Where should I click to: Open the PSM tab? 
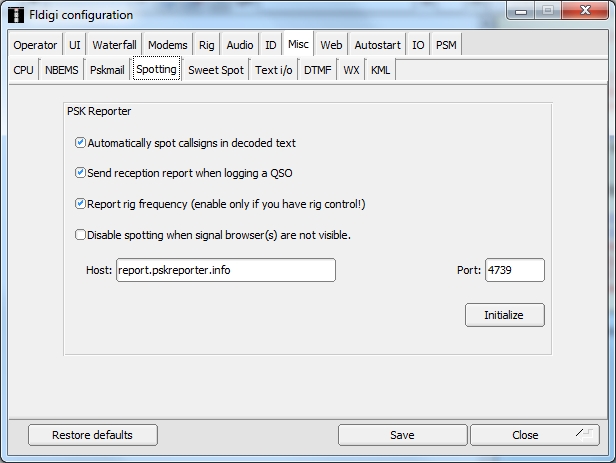(x=446, y=45)
